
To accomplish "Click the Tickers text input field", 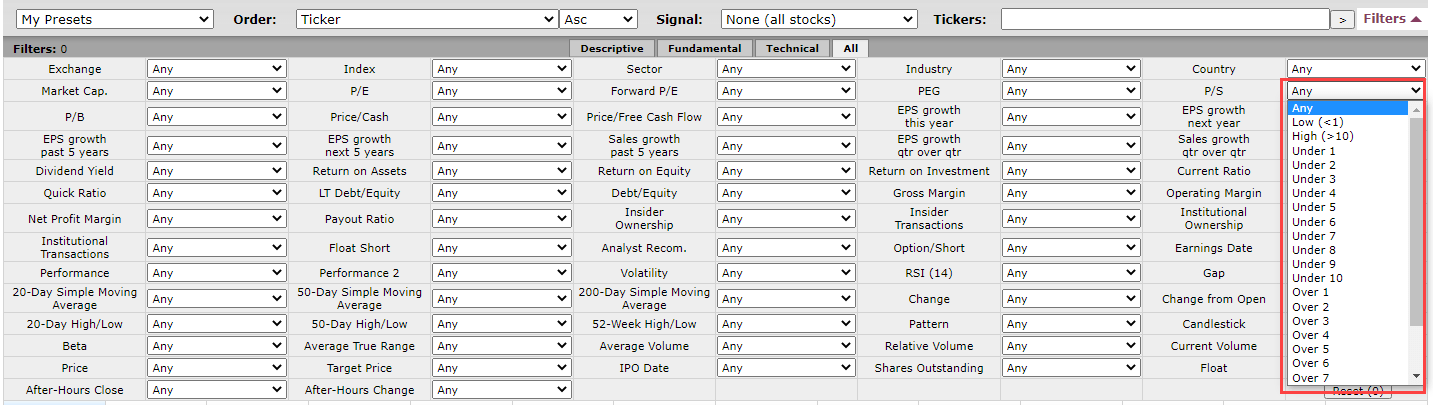I will pyautogui.click(x=1165, y=19).
